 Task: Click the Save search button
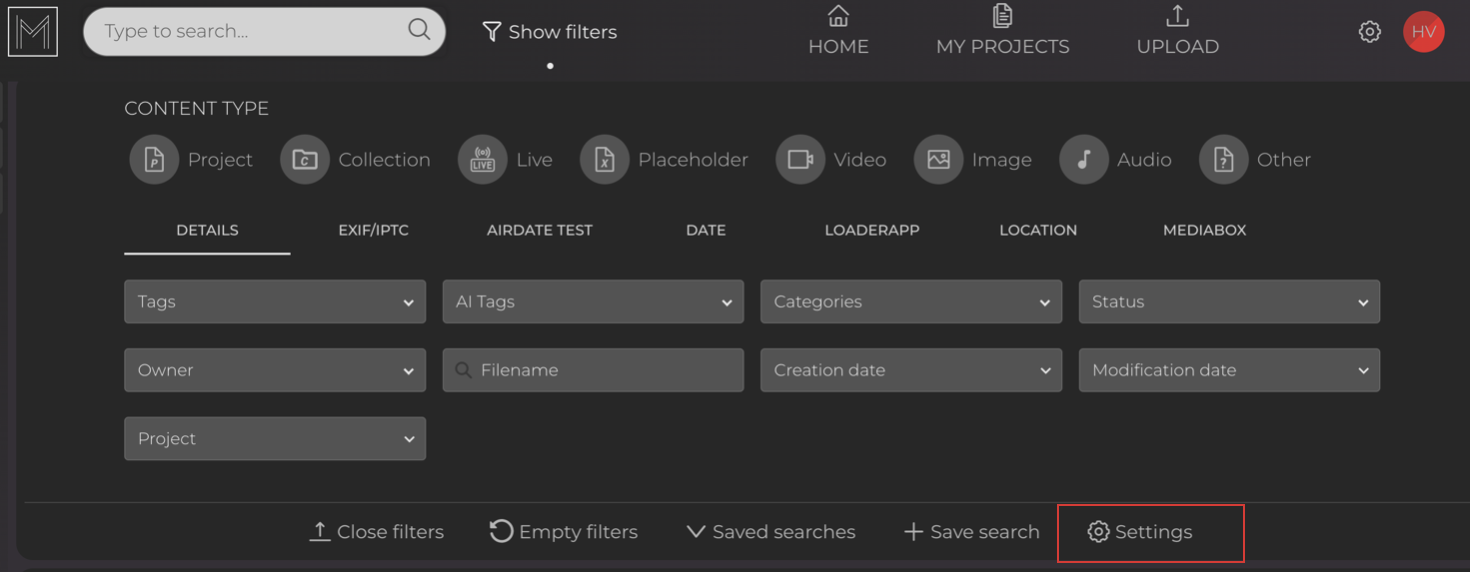(972, 532)
